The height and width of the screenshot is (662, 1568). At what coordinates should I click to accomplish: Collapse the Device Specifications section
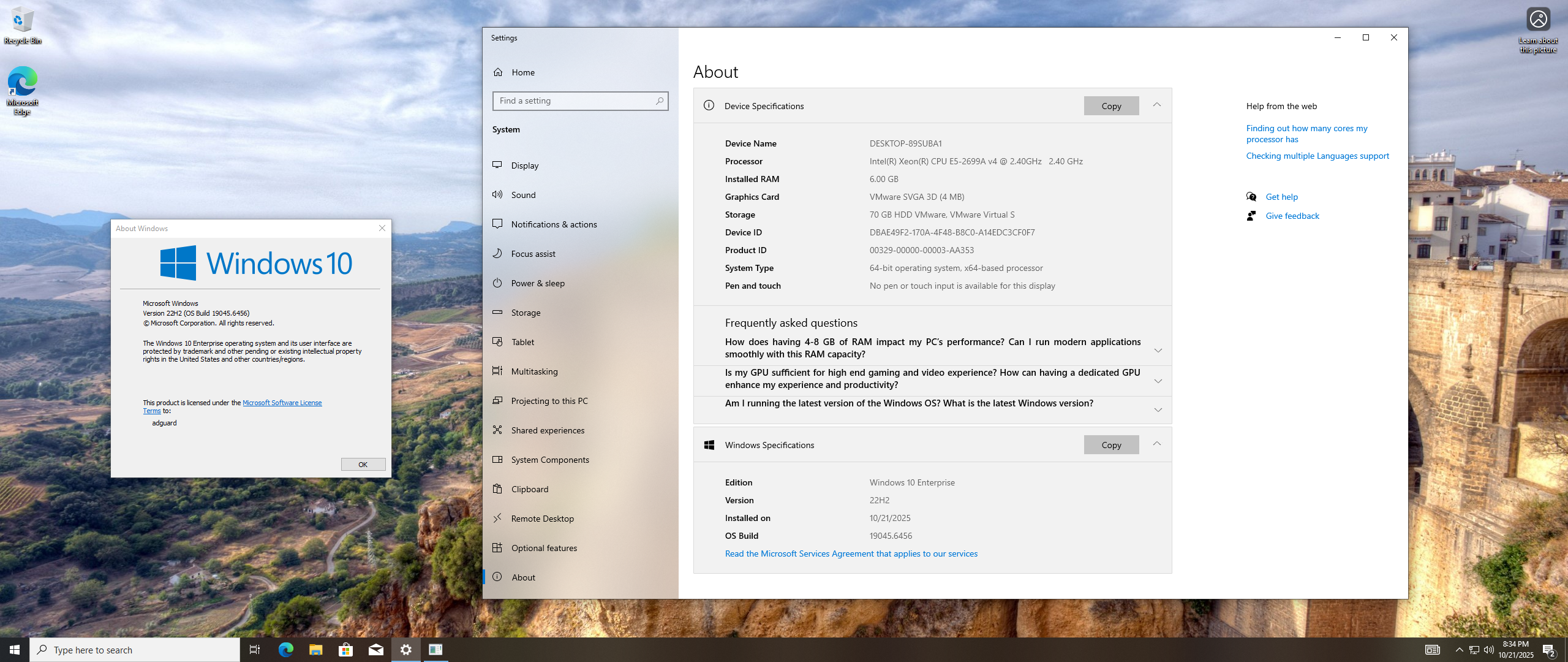click(x=1156, y=105)
